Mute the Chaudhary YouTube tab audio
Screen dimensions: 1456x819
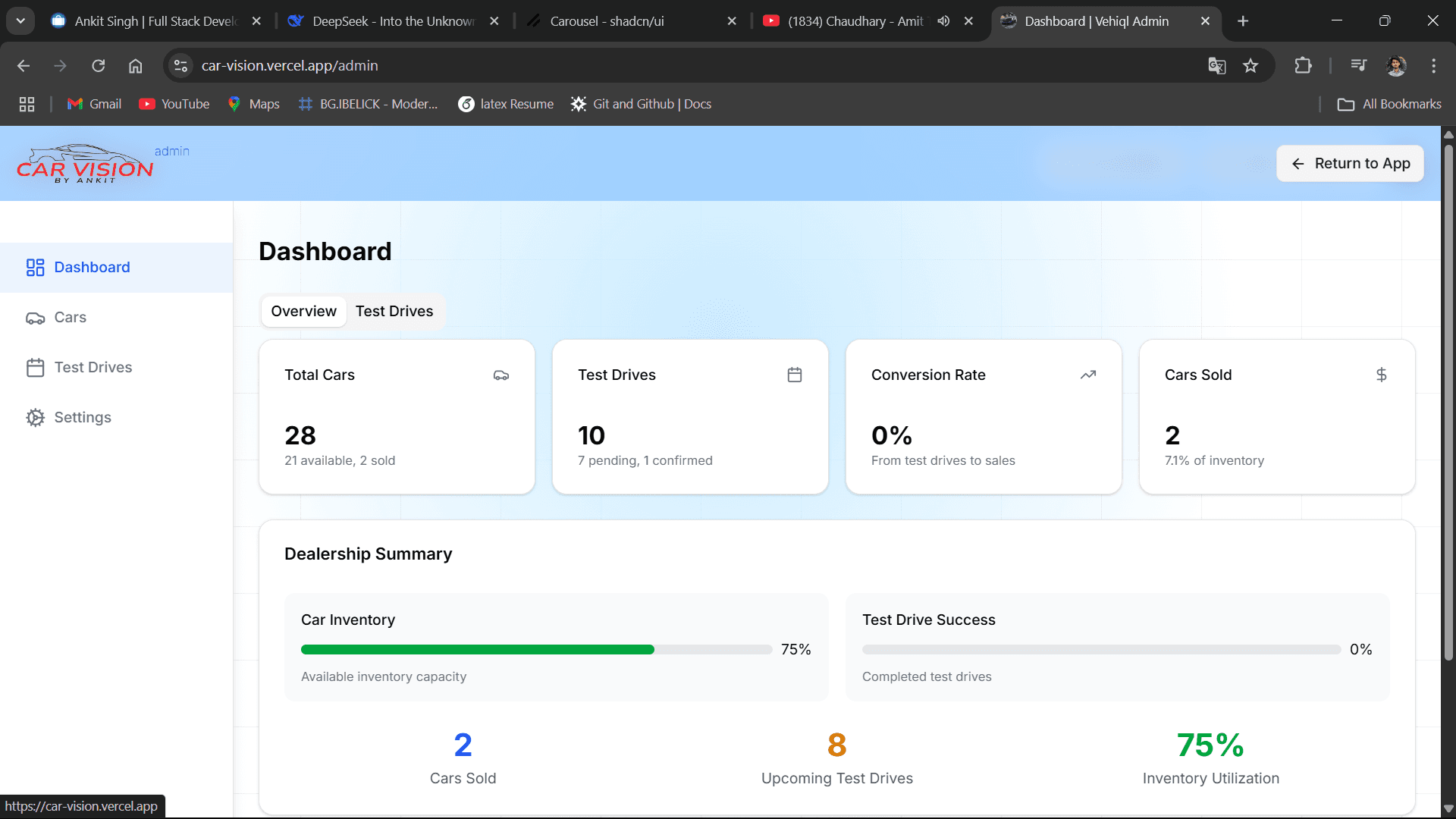click(943, 21)
